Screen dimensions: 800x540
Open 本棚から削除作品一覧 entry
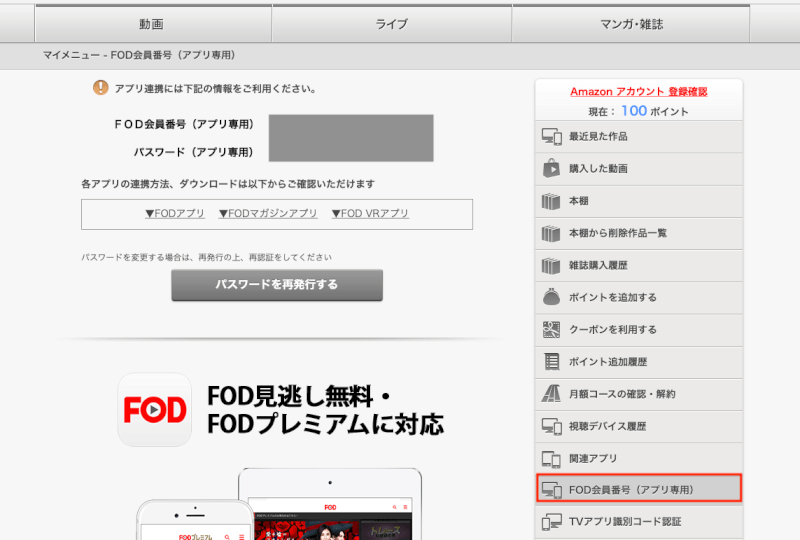(639, 233)
